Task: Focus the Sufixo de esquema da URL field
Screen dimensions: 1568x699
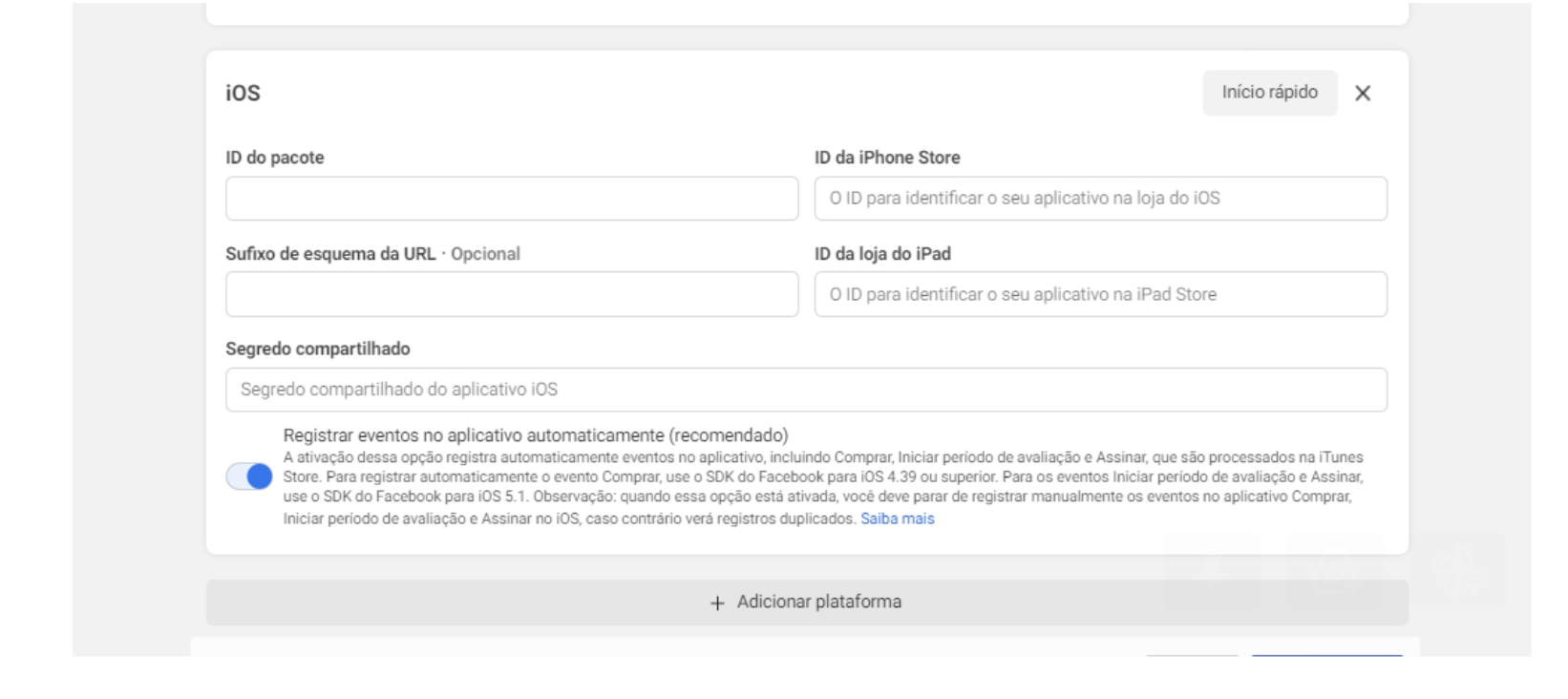Action: 512,294
